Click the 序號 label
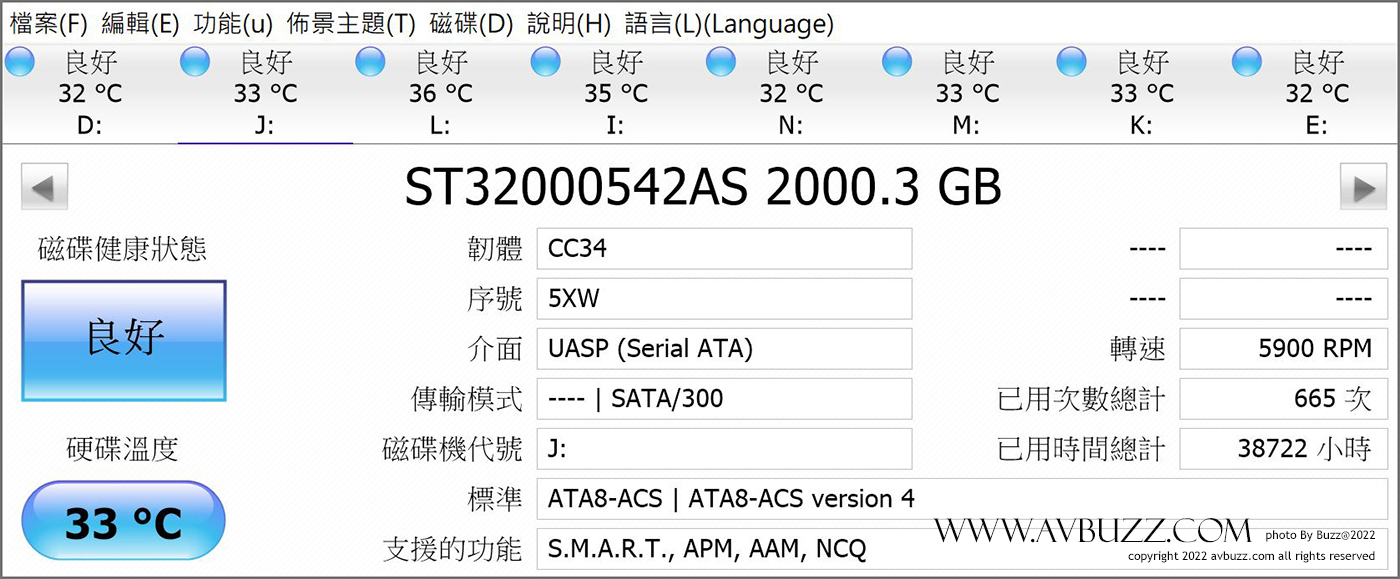The height and width of the screenshot is (579, 1400). tap(495, 299)
